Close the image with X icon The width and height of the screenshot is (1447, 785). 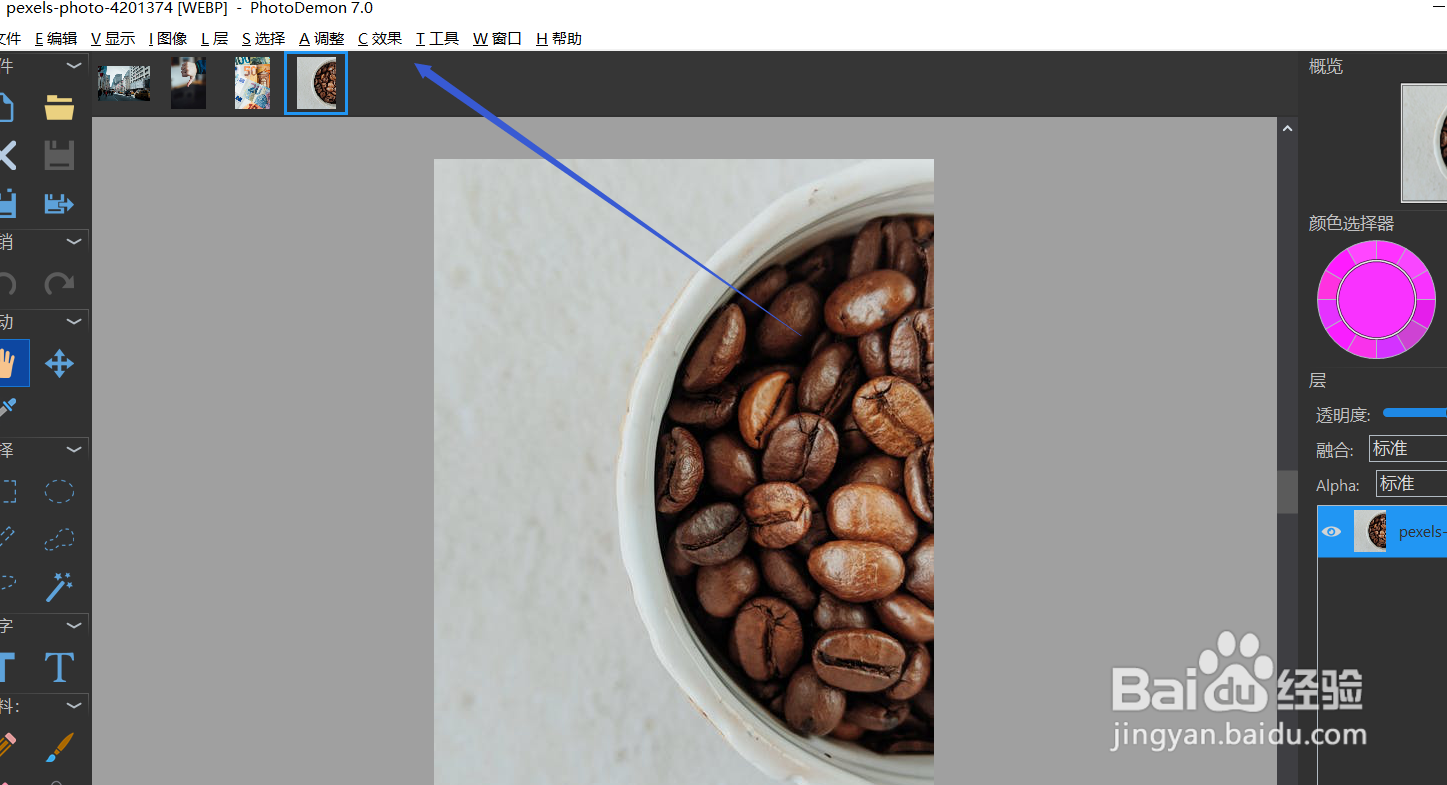[7, 155]
